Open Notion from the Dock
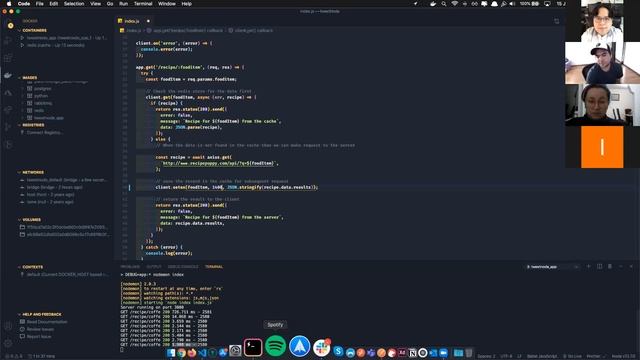 pos(412,353)
